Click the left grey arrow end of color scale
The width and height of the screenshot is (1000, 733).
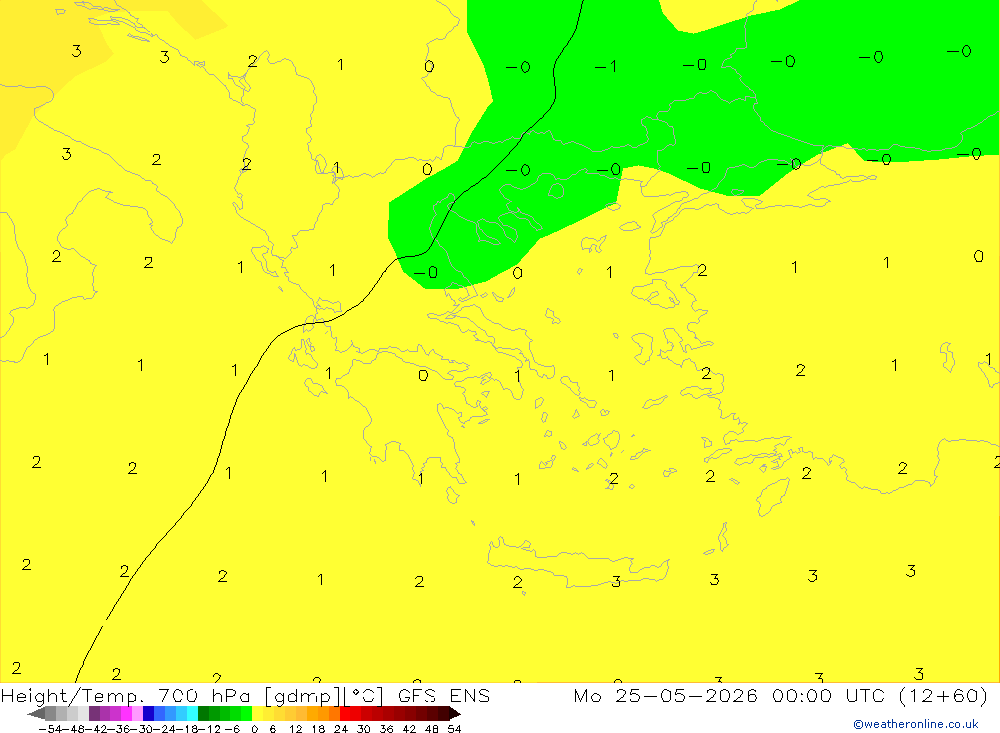tap(36, 714)
